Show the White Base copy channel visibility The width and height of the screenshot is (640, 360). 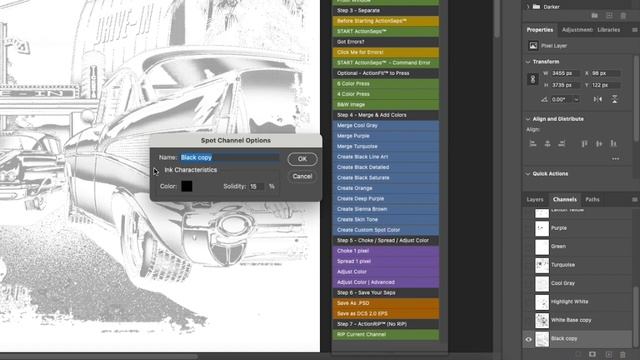pyautogui.click(x=529, y=320)
